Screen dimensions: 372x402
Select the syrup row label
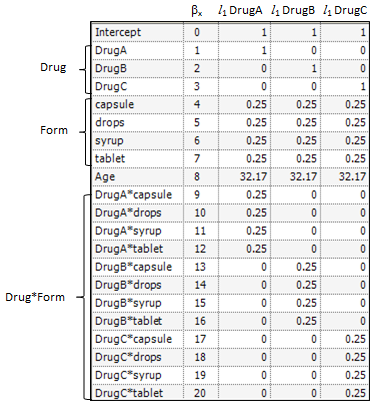pyautogui.click(x=109, y=141)
